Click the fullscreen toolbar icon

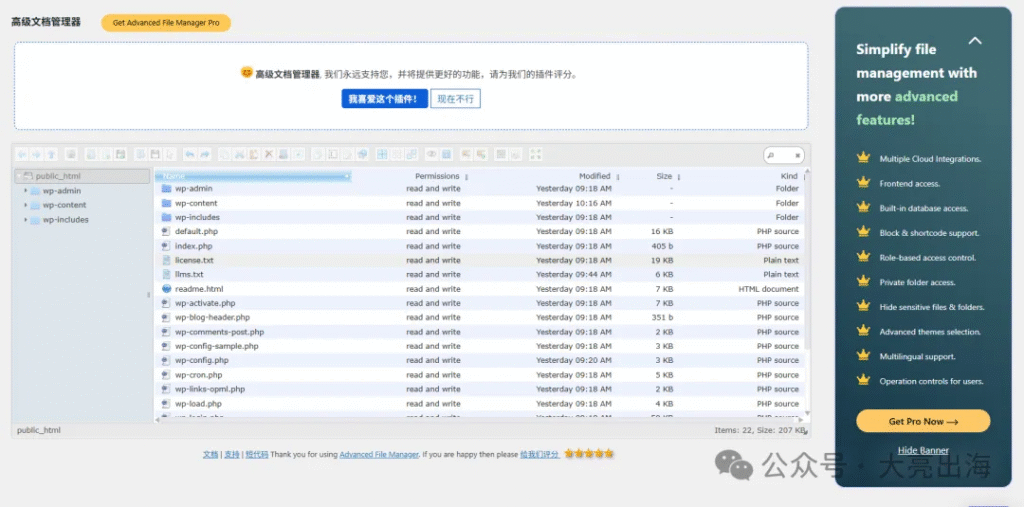click(536, 155)
